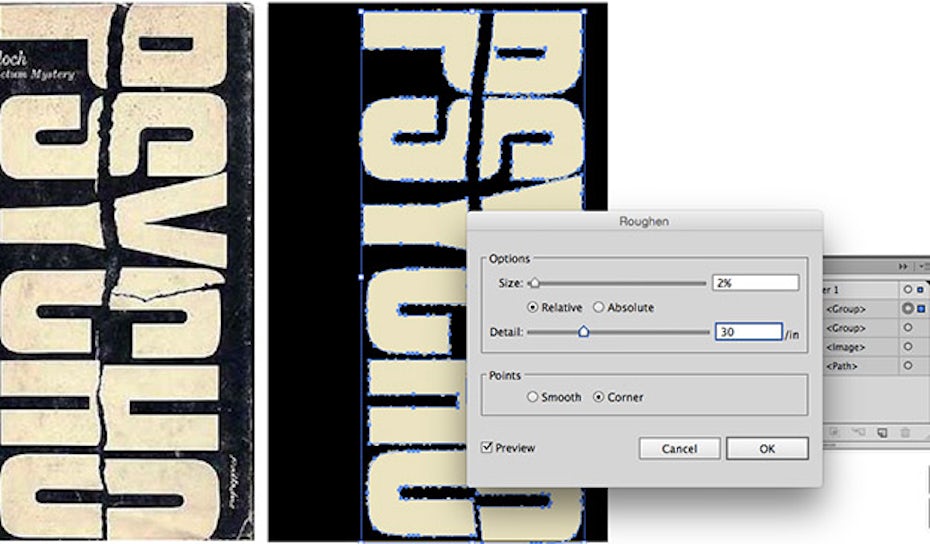
Task: Cancel the Roughen dialog
Action: 679,448
